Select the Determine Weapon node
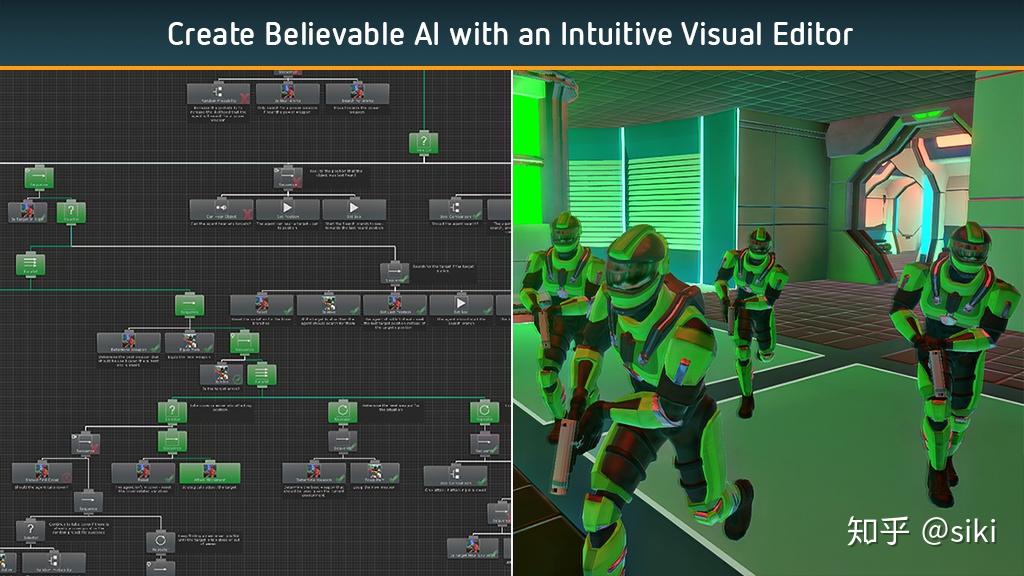Viewport: 1024px width, 576px height. tap(313, 474)
